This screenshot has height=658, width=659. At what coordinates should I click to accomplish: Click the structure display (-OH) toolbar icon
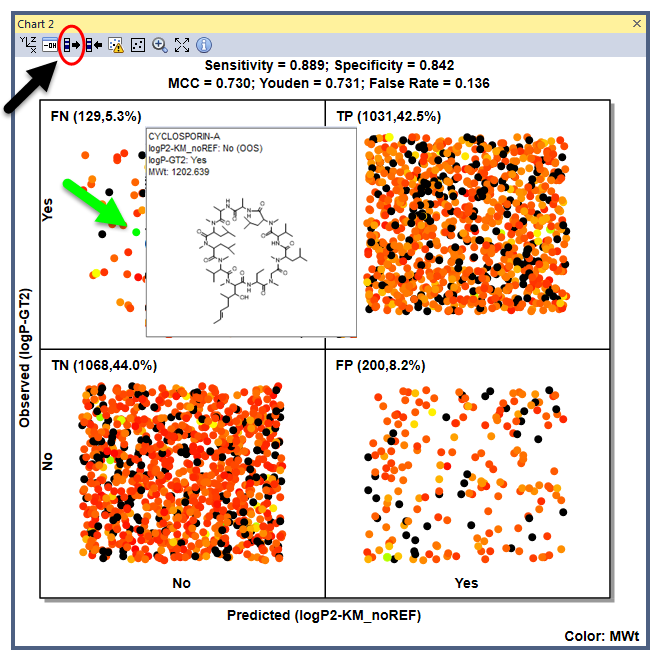click(50, 45)
